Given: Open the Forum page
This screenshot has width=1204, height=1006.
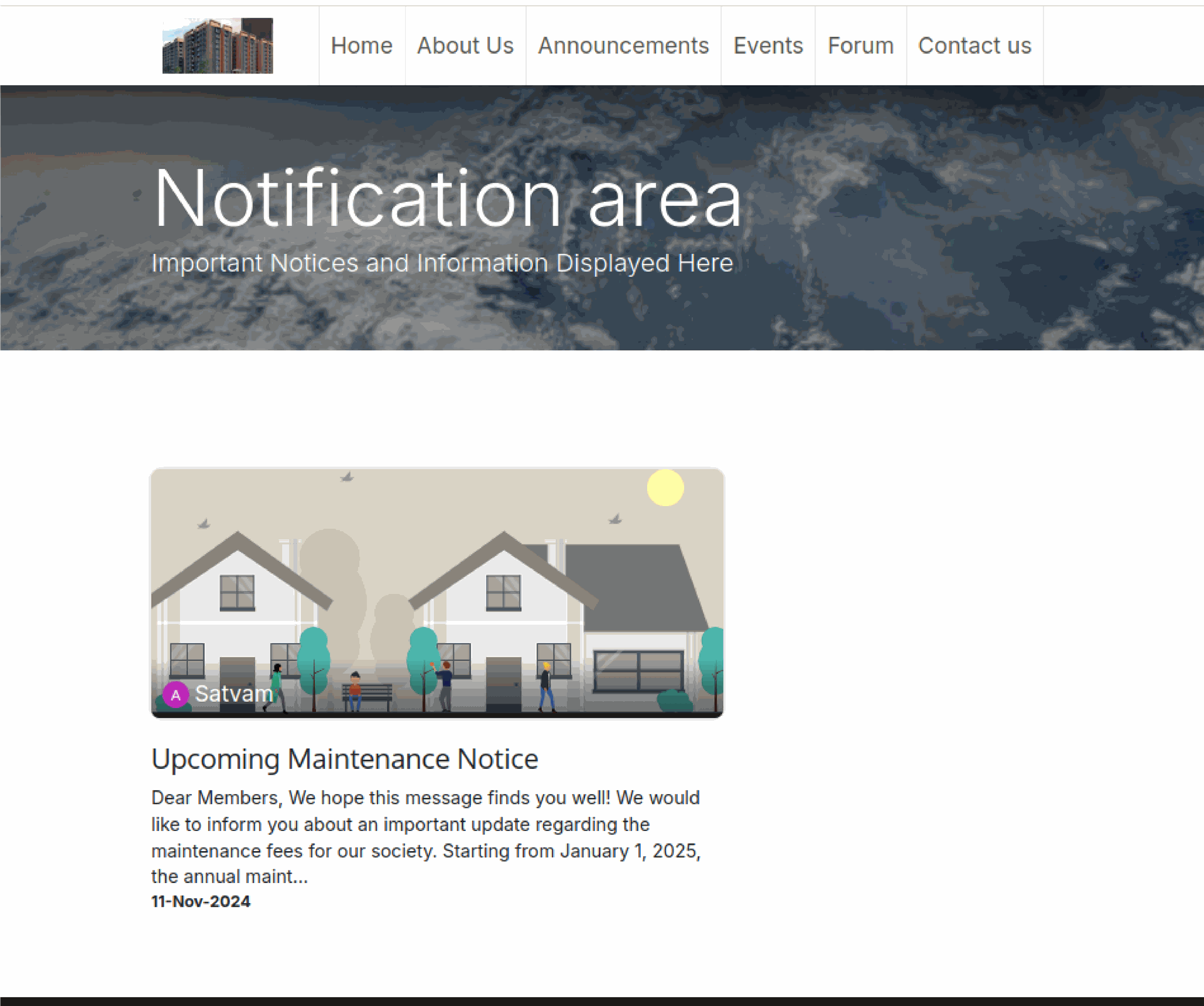Looking at the screenshot, I should (860, 46).
